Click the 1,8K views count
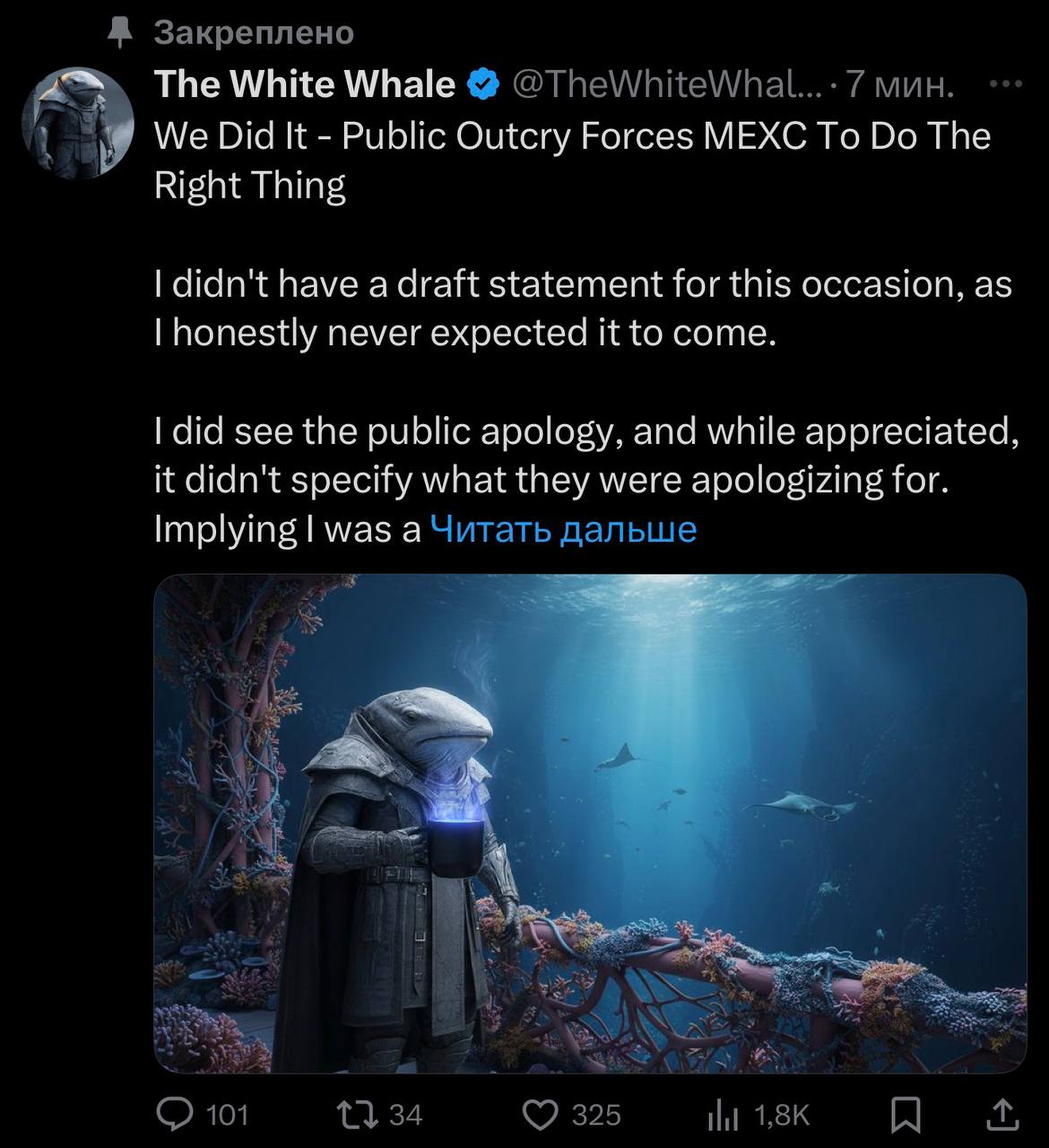Image resolution: width=1049 pixels, height=1148 pixels. pos(782,1115)
